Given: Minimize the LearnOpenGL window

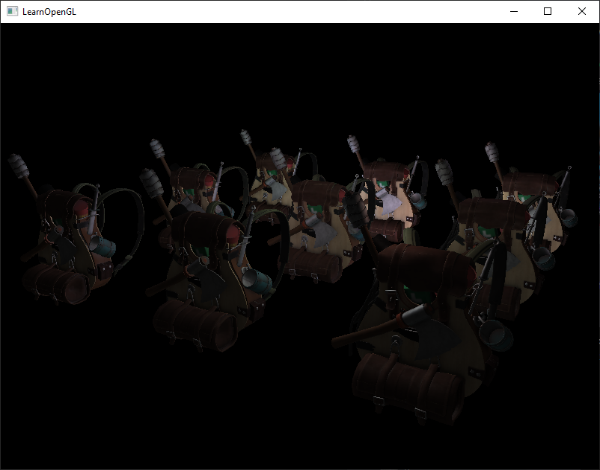Looking at the screenshot, I should [513, 11].
